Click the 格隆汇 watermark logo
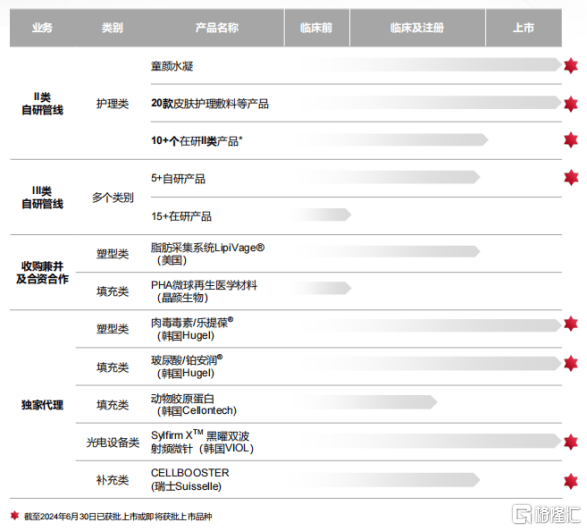This screenshot has height=531, width=587. tap(545, 514)
